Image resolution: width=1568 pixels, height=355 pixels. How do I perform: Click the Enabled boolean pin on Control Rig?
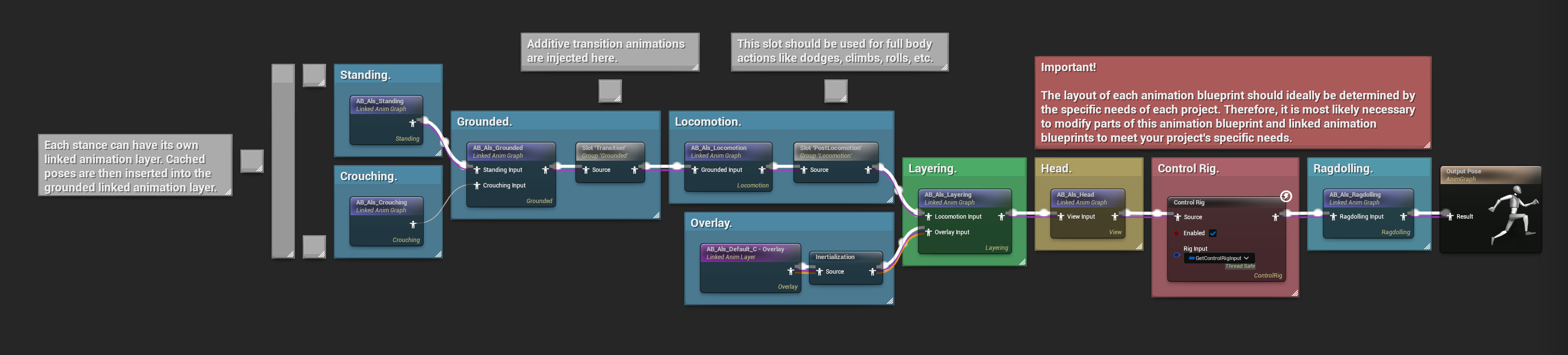pos(1177,233)
